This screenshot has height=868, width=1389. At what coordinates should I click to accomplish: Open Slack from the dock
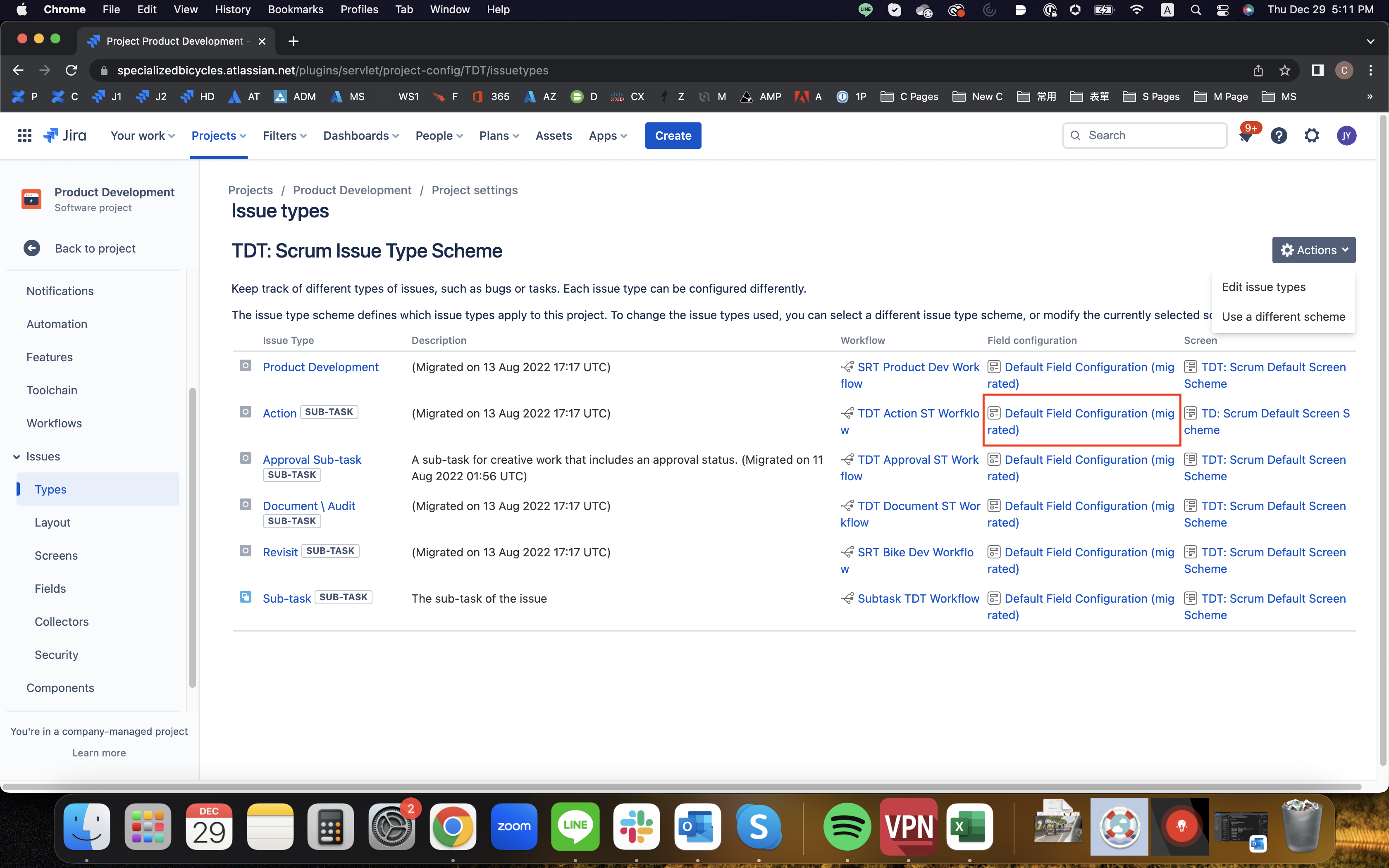click(637, 827)
